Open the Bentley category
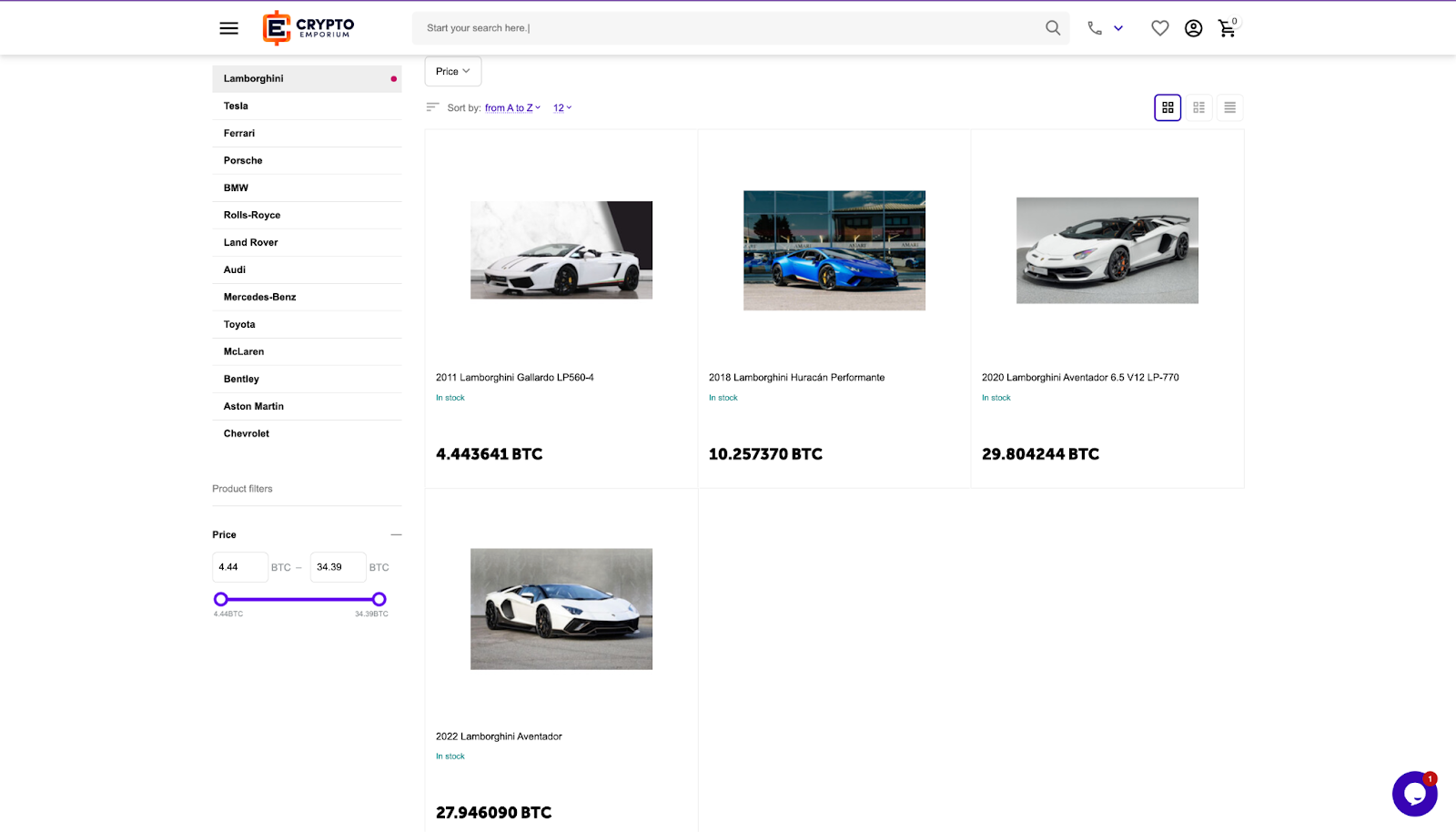This screenshot has height=832, width=1456. (x=307, y=379)
